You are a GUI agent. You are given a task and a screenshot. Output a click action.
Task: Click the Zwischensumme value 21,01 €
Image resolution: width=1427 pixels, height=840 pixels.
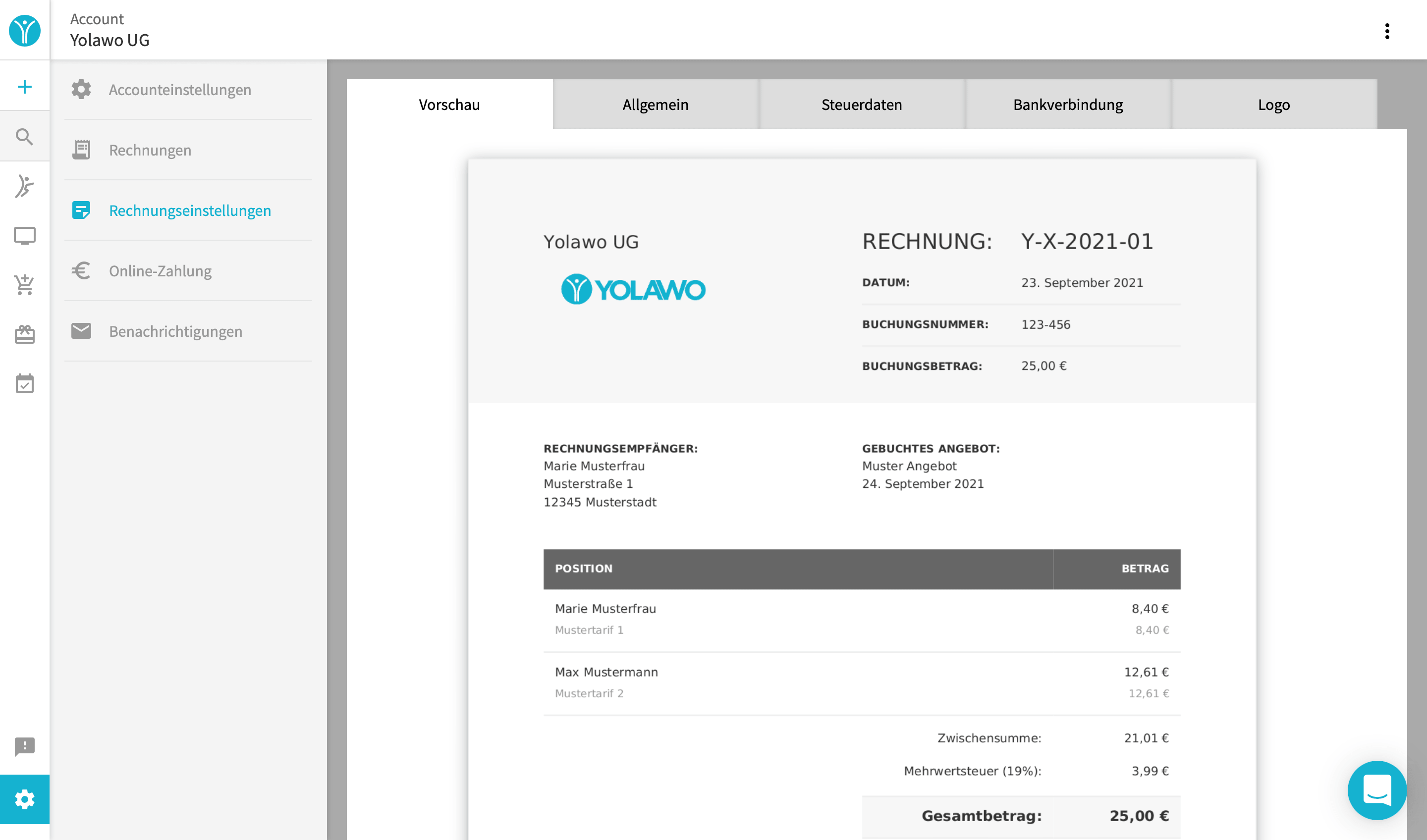(x=1146, y=738)
